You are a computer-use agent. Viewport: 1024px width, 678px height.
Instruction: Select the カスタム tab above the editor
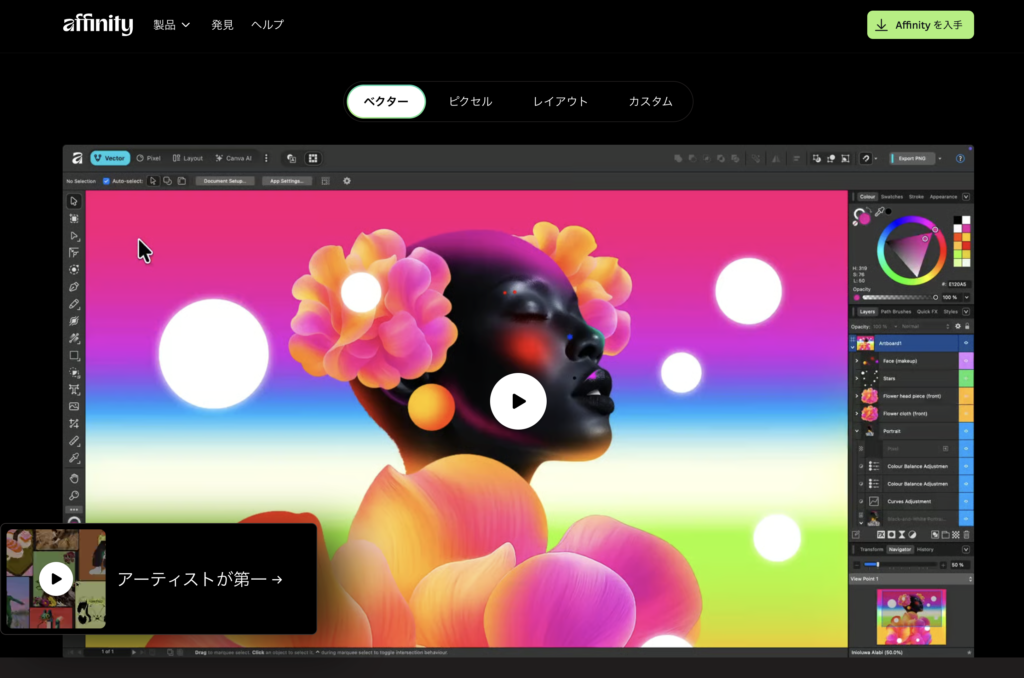651,101
